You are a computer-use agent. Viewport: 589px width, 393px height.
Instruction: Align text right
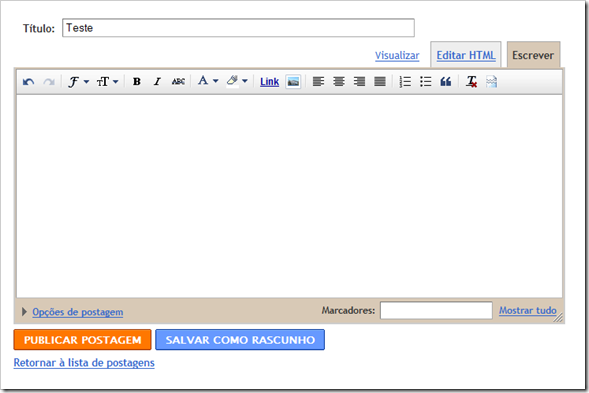[359, 82]
